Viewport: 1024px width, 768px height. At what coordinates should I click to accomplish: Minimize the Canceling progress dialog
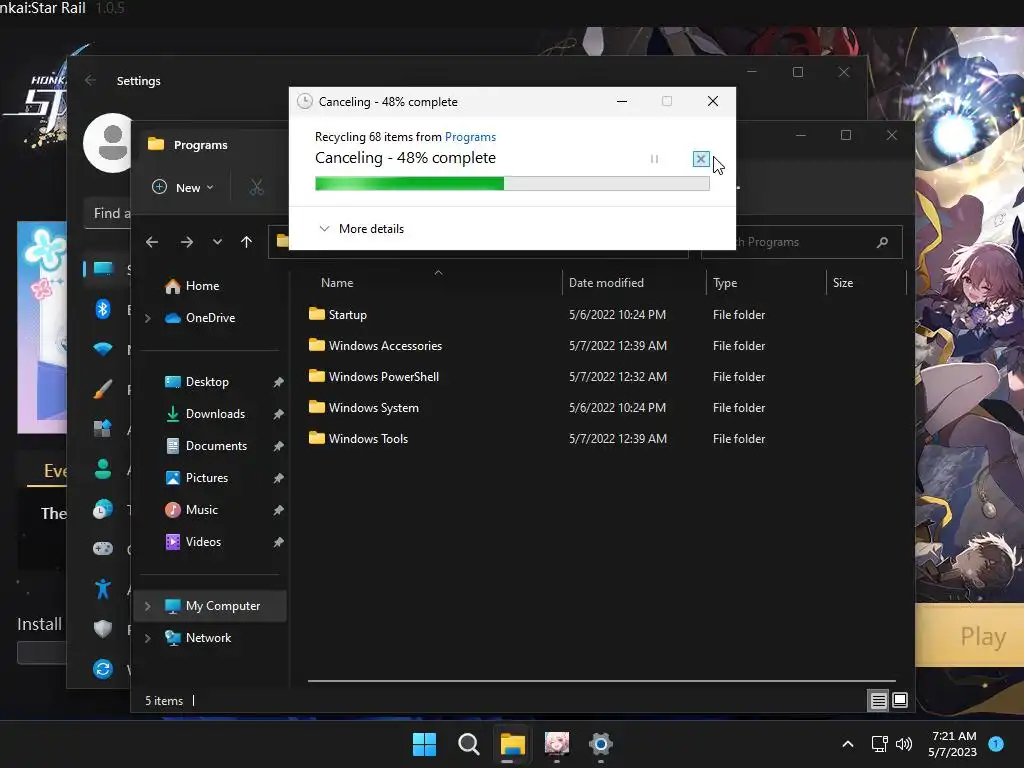(x=622, y=101)
